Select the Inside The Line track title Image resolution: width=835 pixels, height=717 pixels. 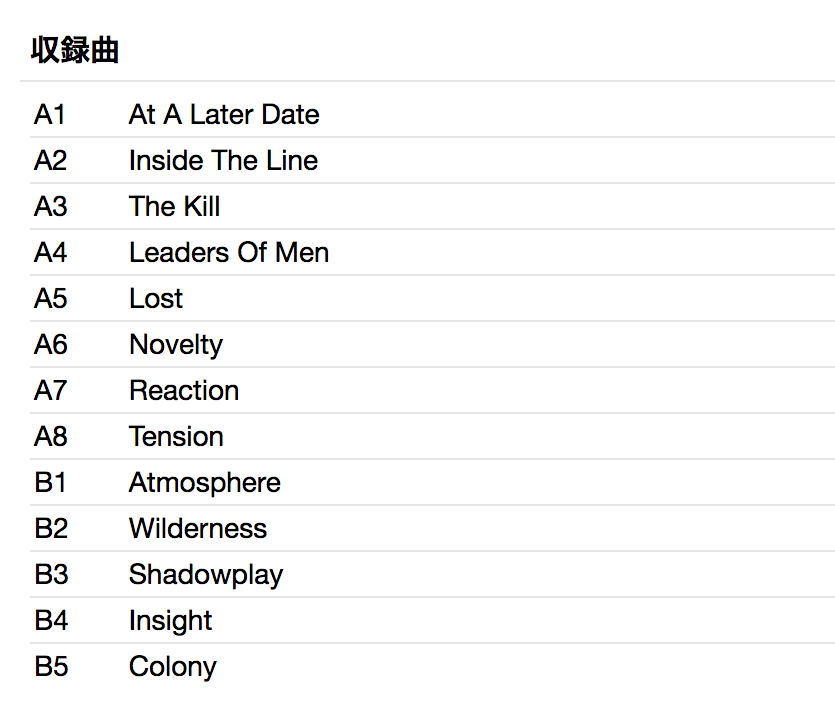[223, 161]
